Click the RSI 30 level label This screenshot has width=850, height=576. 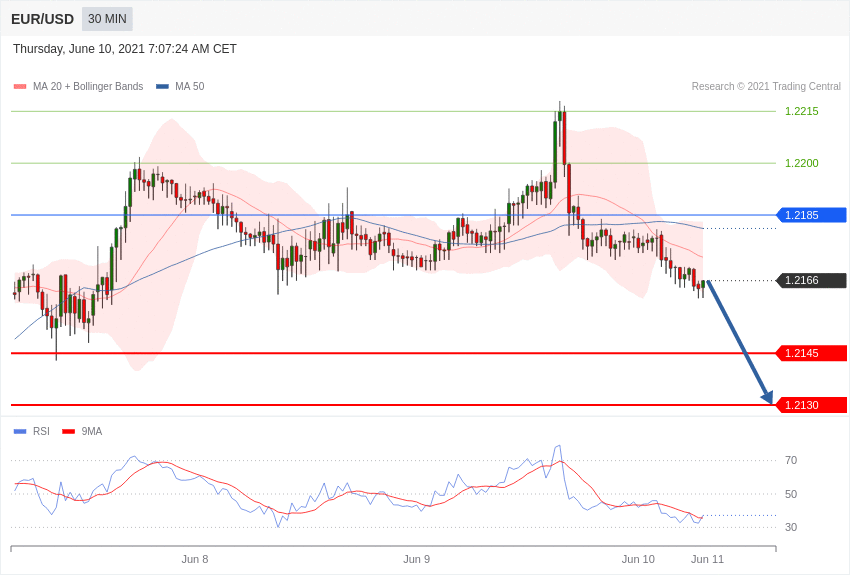[791, 527]
